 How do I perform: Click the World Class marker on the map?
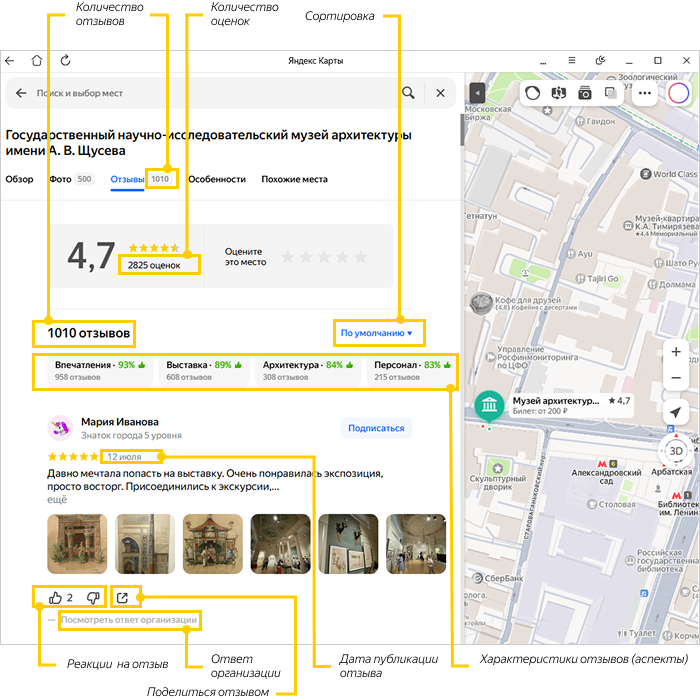pos(668,174)
